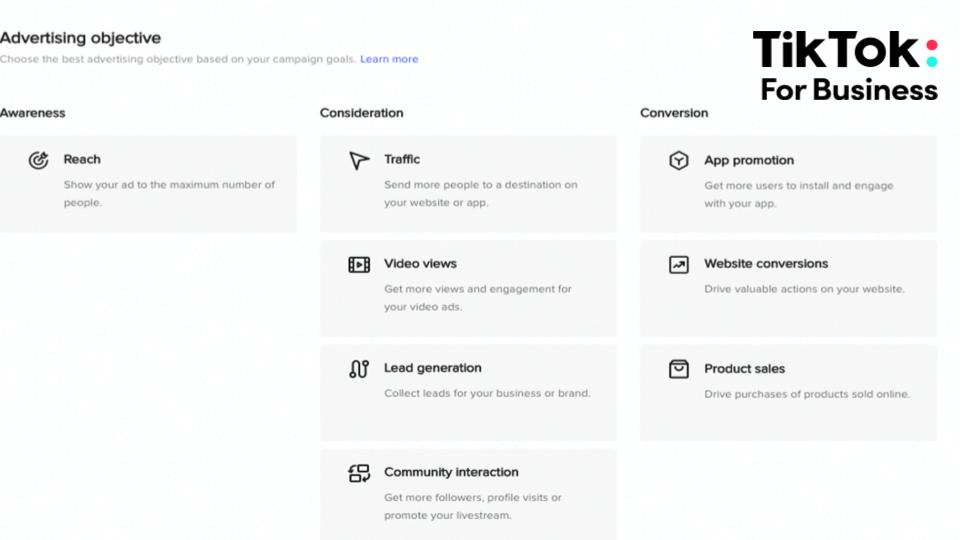
Task: Pick the Product sales objective title
Action: tap(745, 369)
